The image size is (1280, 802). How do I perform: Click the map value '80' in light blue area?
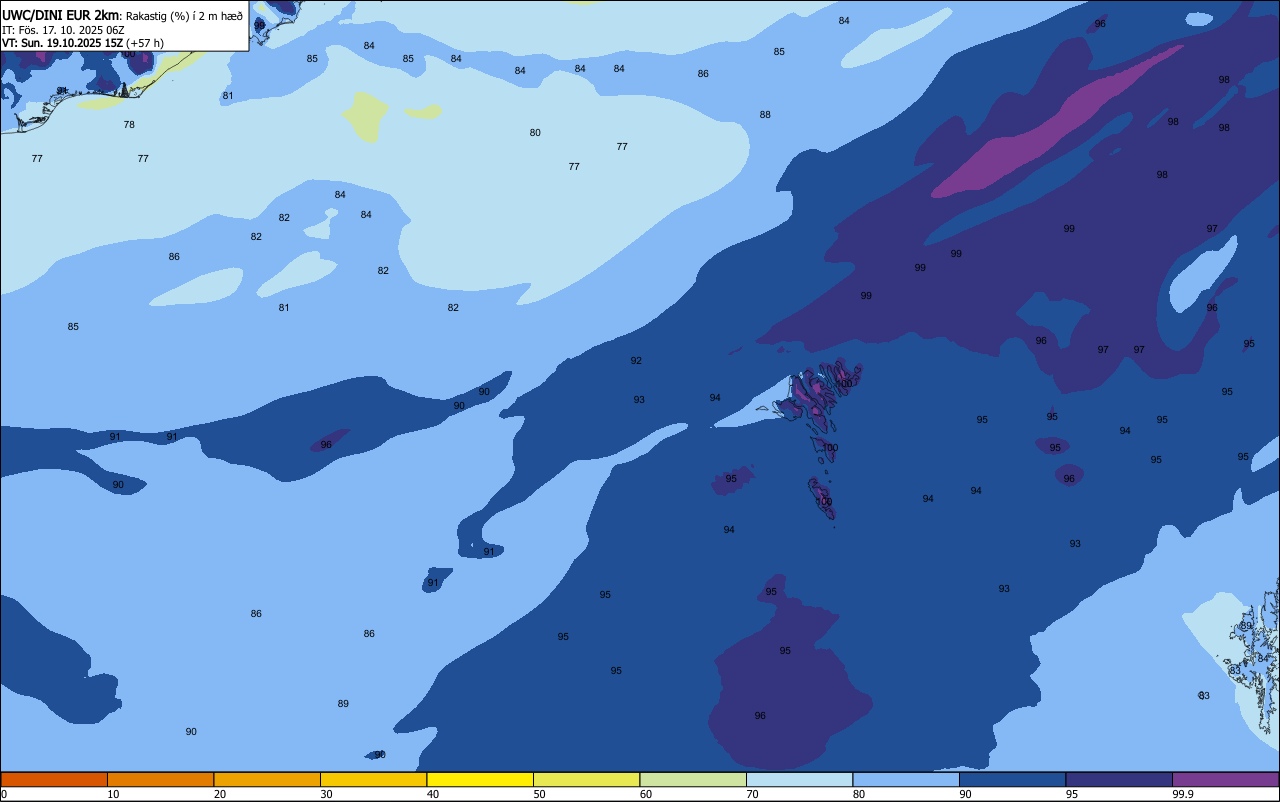pyautogui.click(x=535, y=133)
